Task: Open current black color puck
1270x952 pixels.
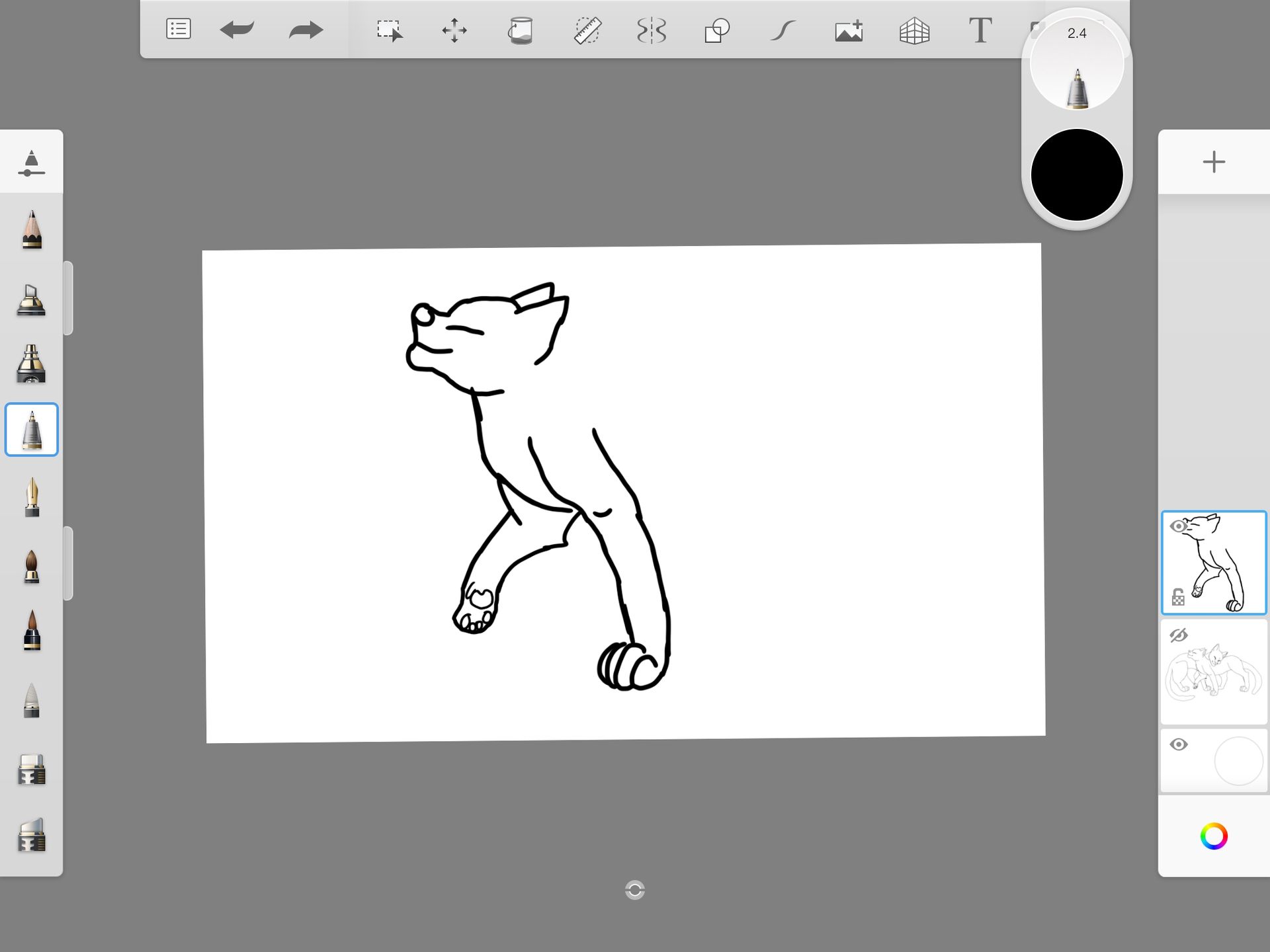Action: coord(1077,175)
